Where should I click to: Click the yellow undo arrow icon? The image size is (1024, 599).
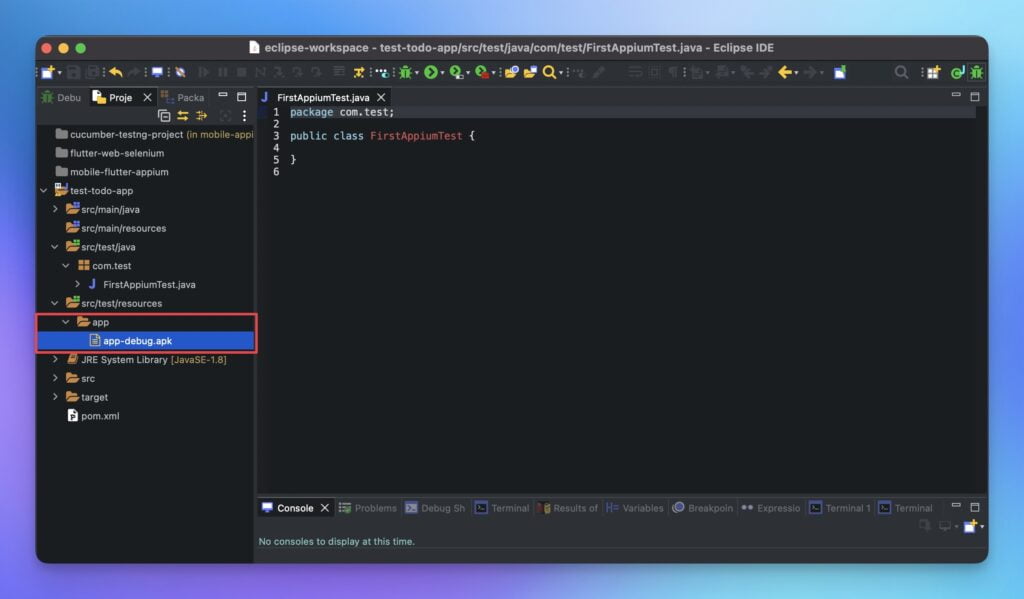click(x=116, y=73)
